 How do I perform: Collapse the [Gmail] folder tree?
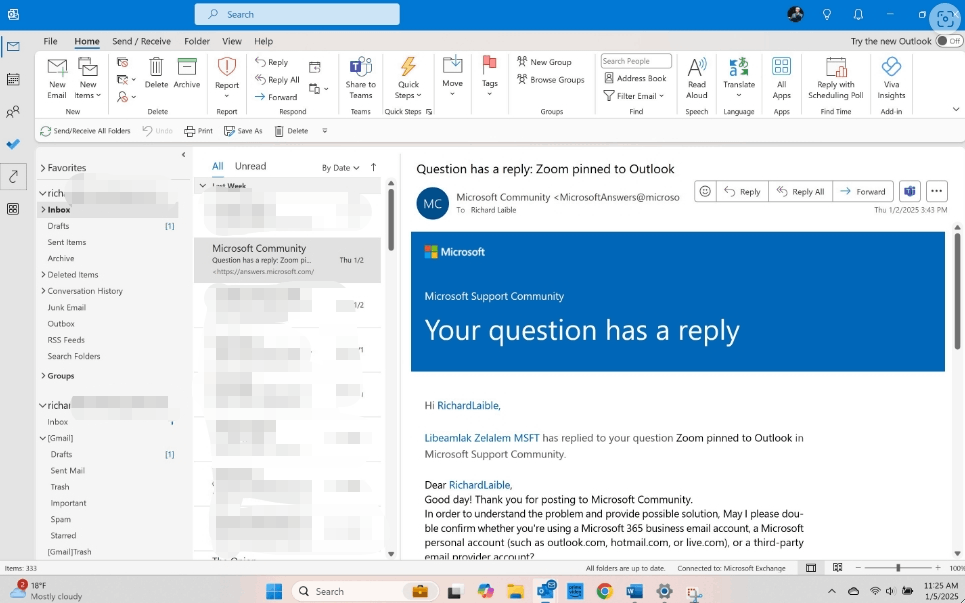pos(42,438)
